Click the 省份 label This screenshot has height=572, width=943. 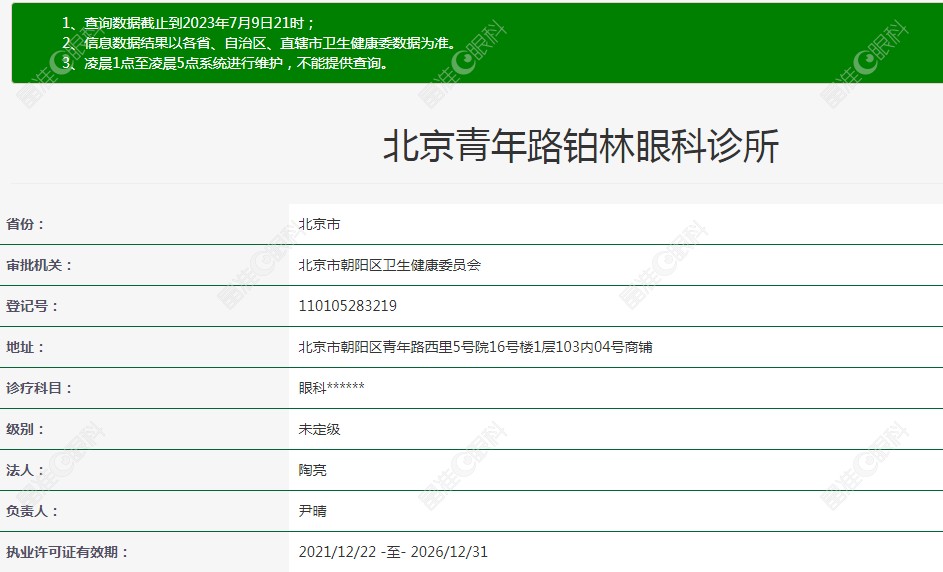[x=25, y=224]
